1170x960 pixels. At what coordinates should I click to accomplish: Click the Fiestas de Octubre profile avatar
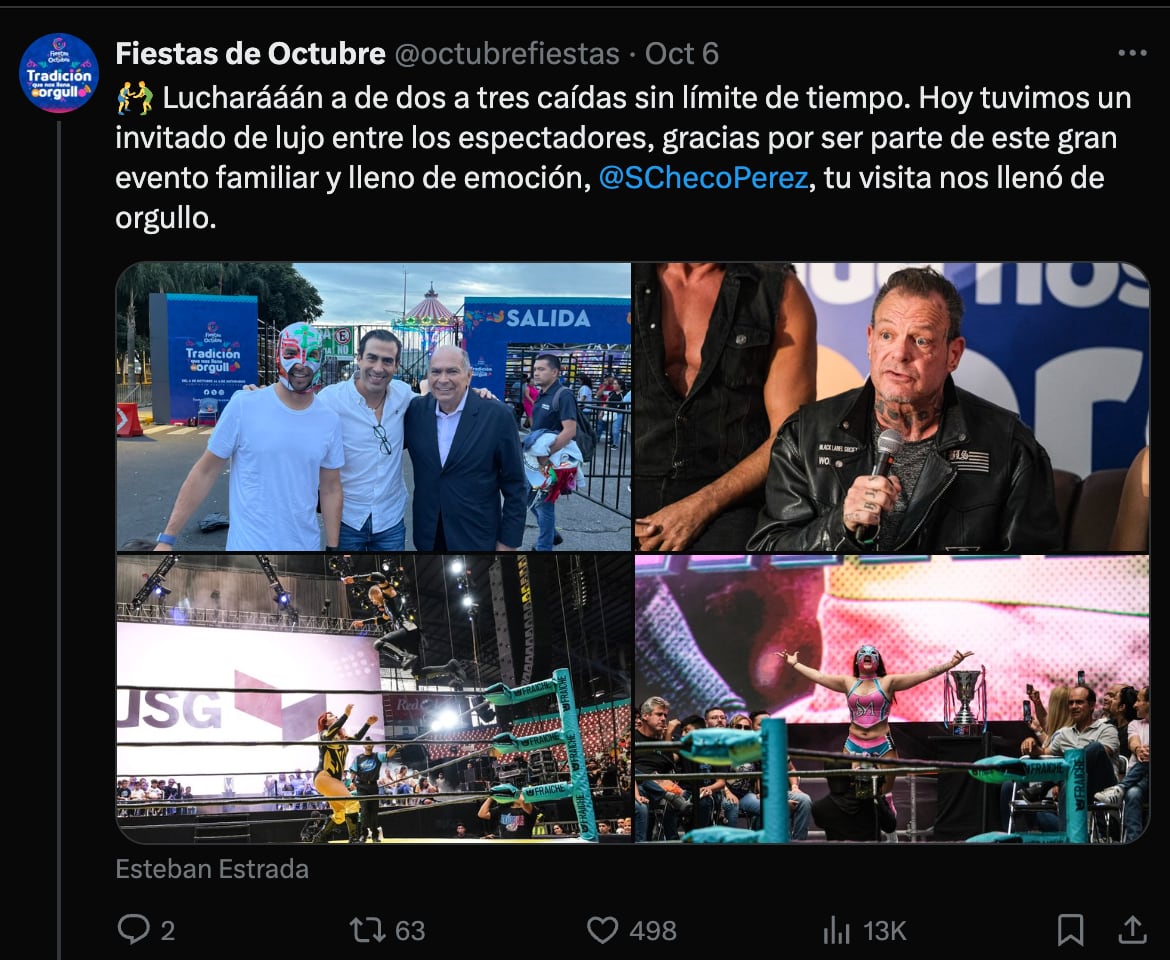(59, 73)
